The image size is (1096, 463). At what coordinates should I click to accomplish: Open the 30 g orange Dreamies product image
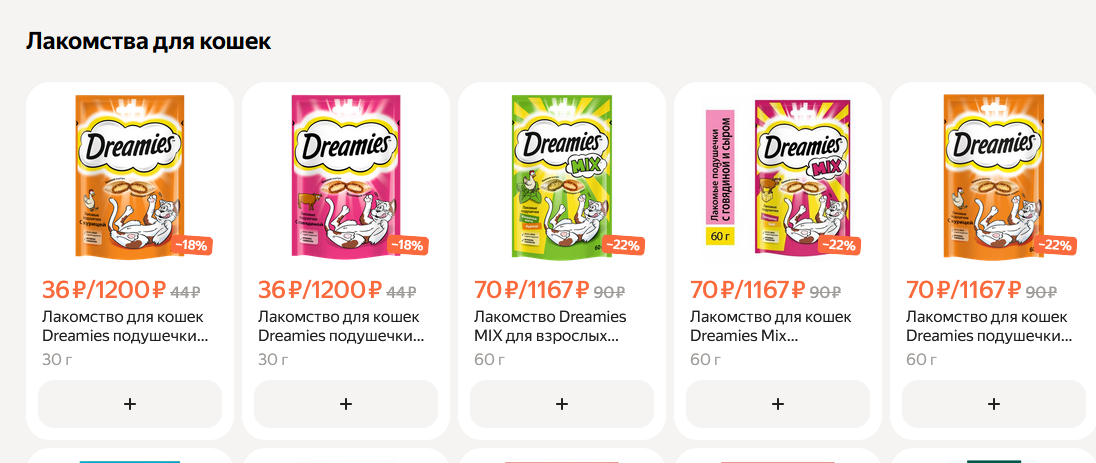coord(130,175)
